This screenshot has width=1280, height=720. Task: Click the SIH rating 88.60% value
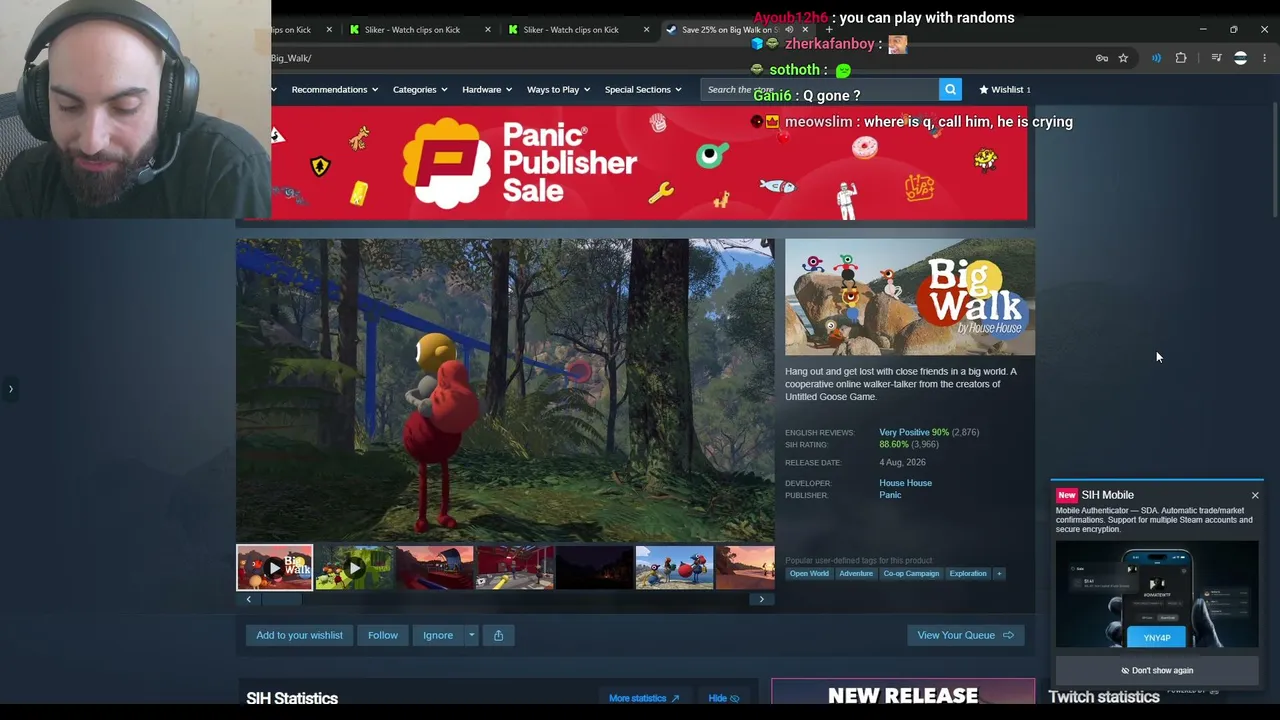coord(894,444)
